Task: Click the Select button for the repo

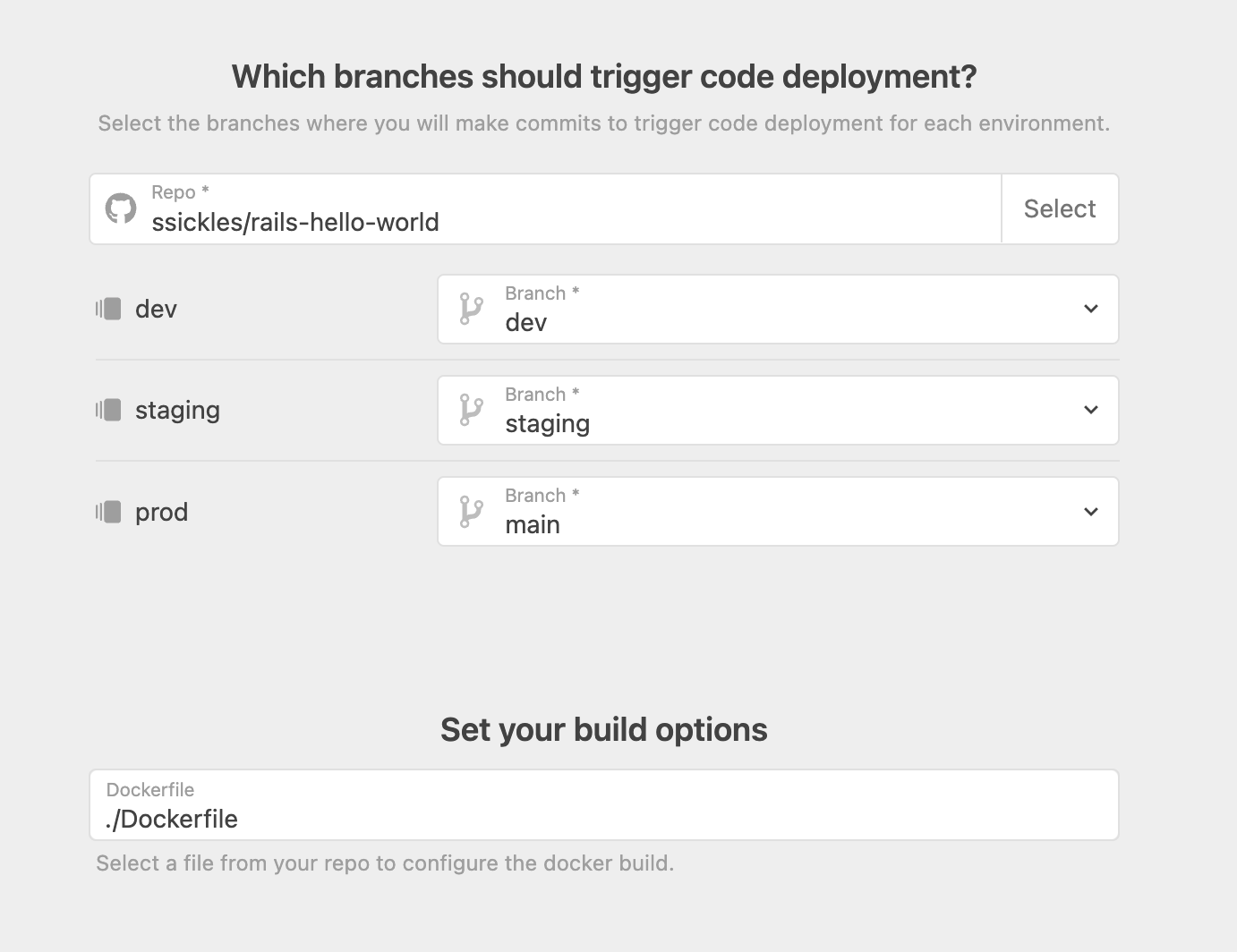Action: (x=1060, y=208)
